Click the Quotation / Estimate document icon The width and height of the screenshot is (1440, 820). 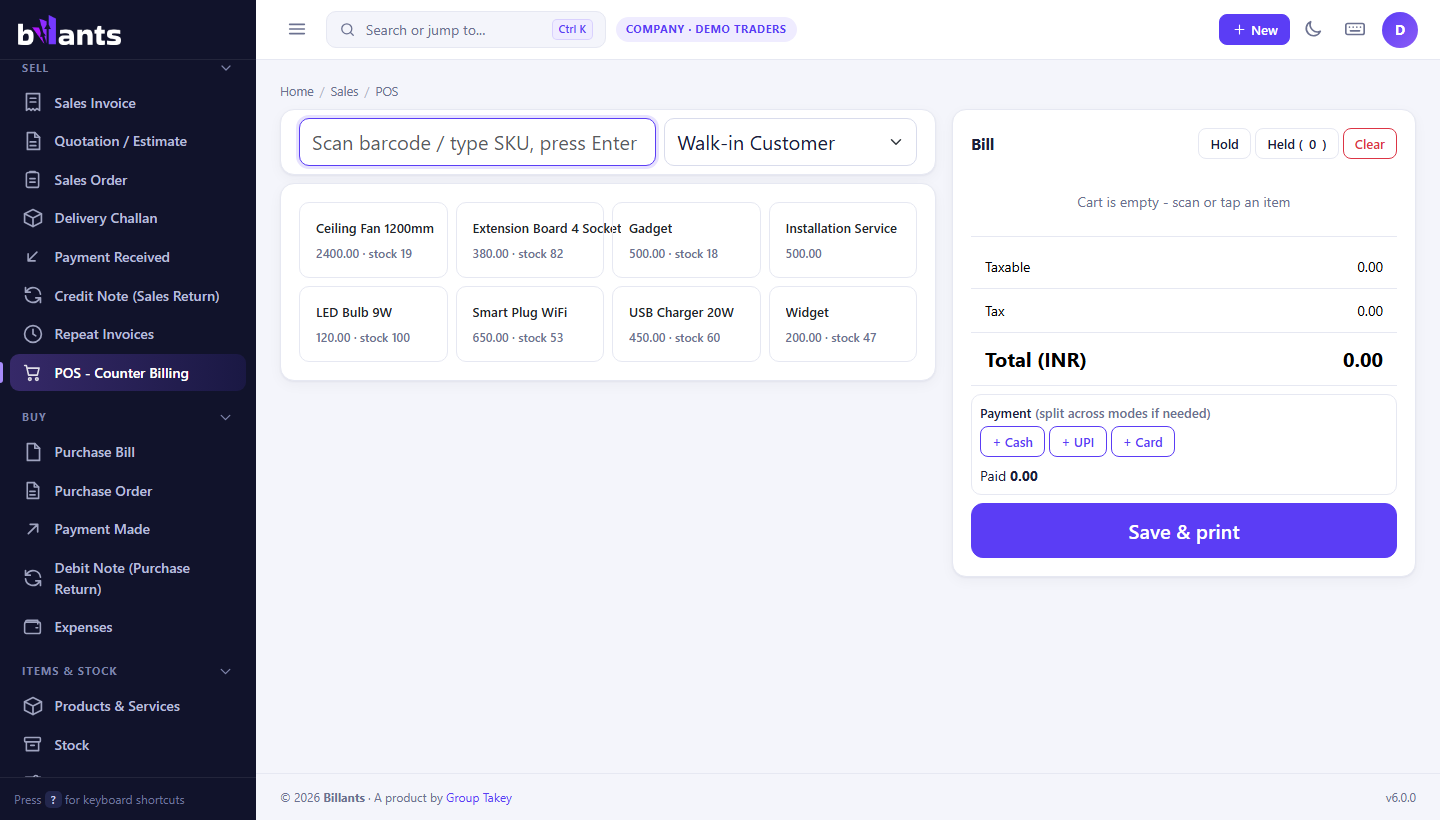[33, 141]
